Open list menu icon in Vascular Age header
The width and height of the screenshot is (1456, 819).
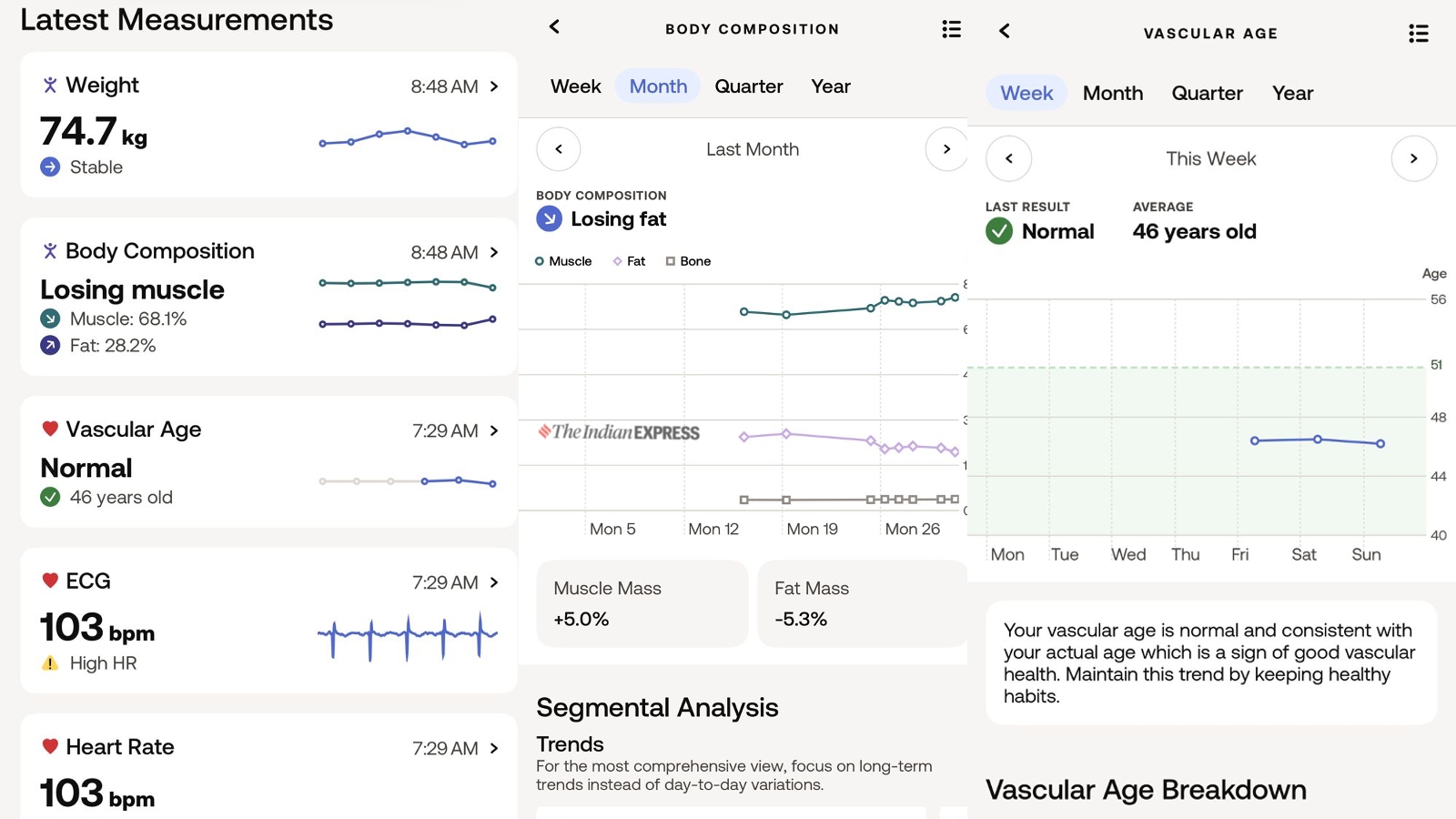(1418, 34)
